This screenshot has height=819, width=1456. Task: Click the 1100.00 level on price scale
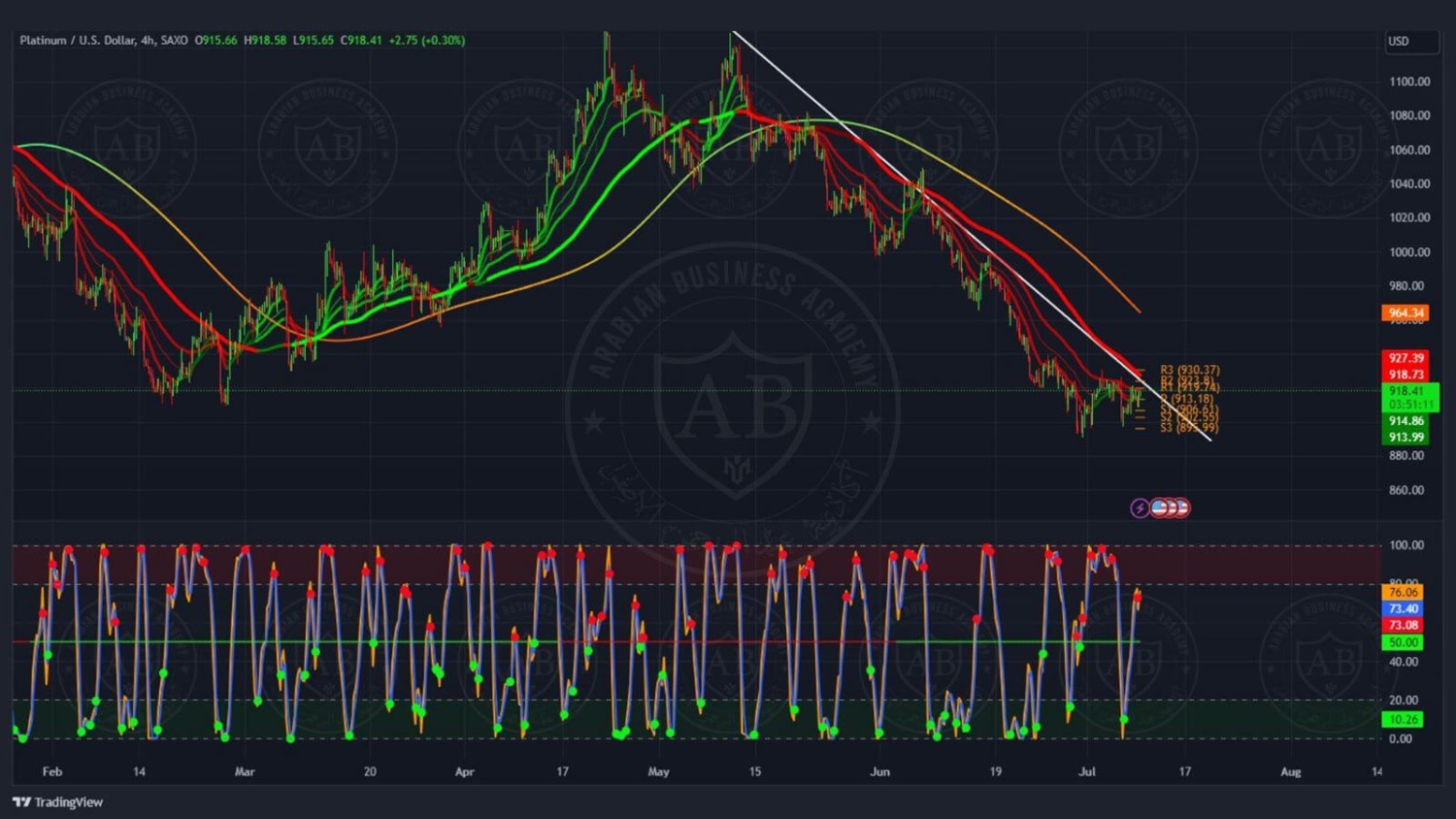pyautogui.click(x=1408, y=82)
